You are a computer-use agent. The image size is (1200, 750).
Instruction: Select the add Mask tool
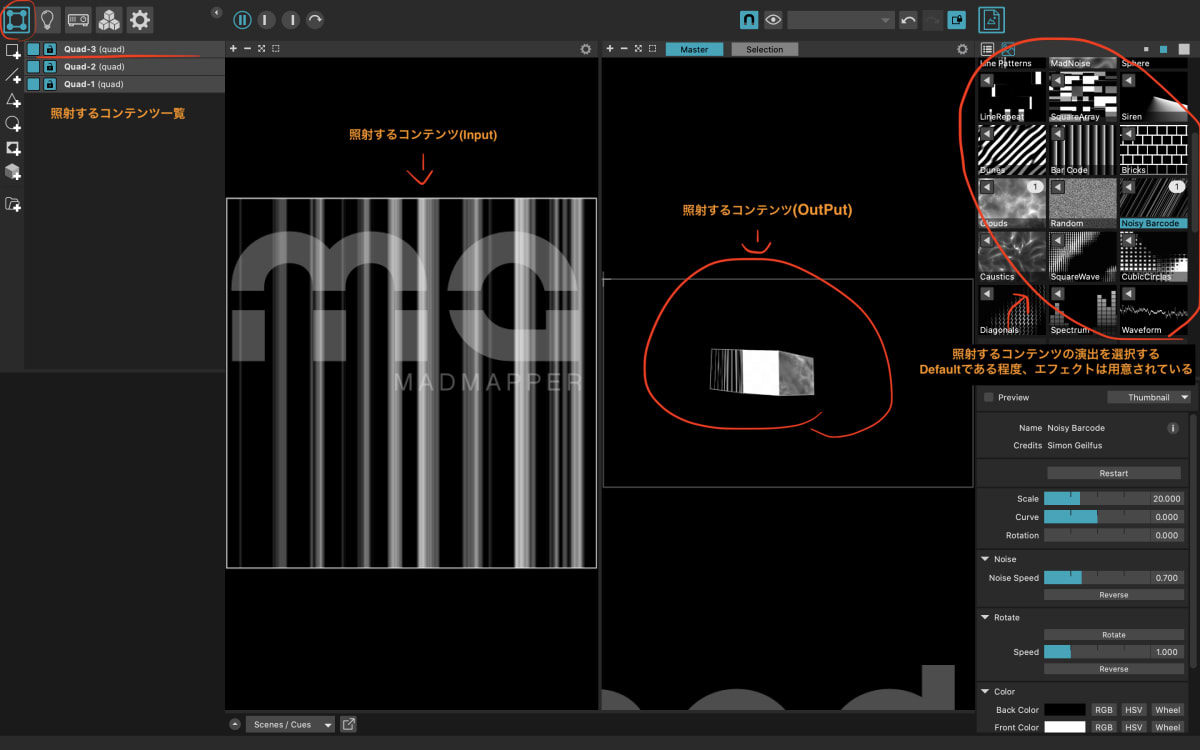tap(12, 148)
